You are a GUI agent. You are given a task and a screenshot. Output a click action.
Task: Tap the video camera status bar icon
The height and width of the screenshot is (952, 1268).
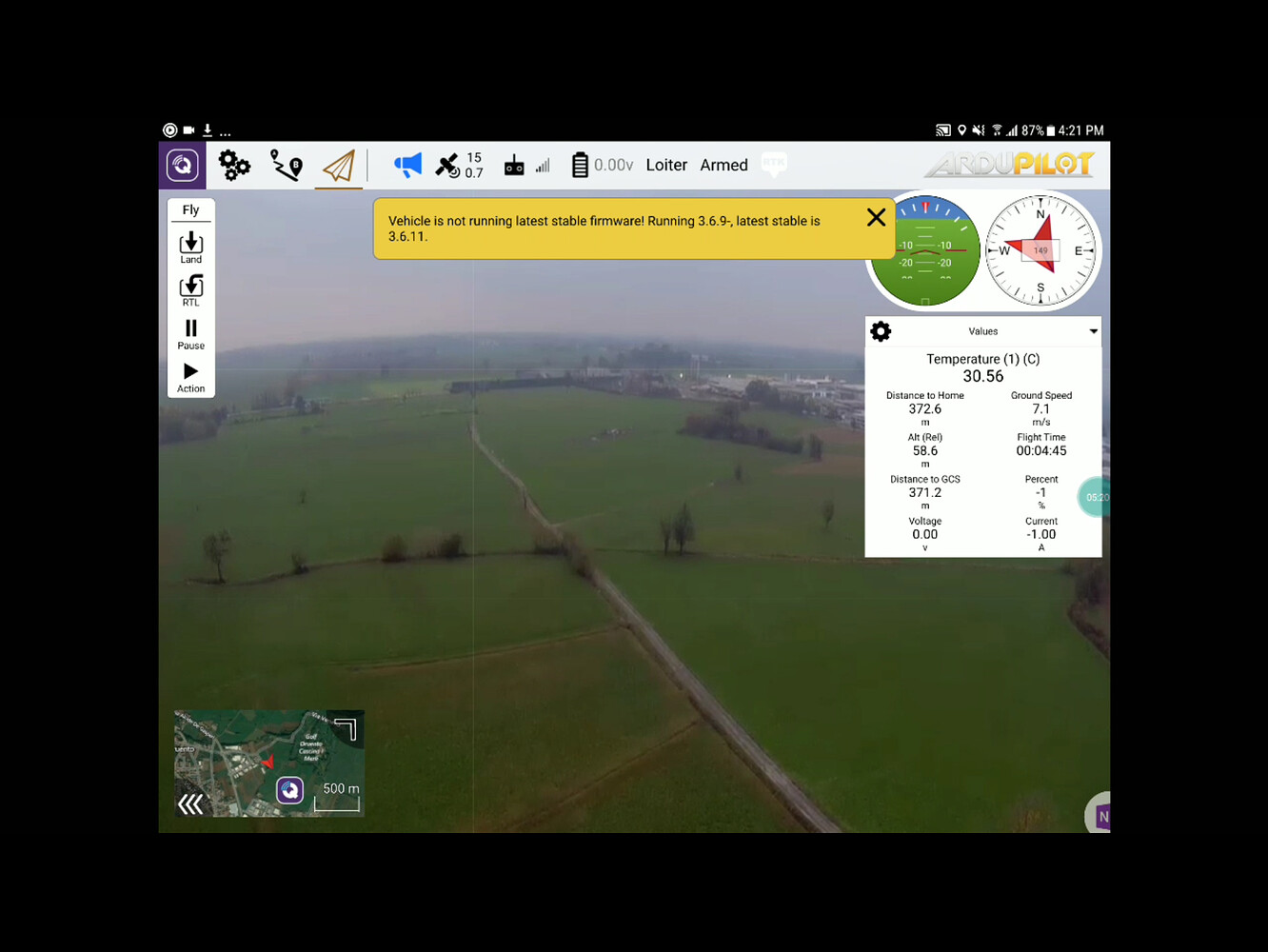[x=188, y=130]
